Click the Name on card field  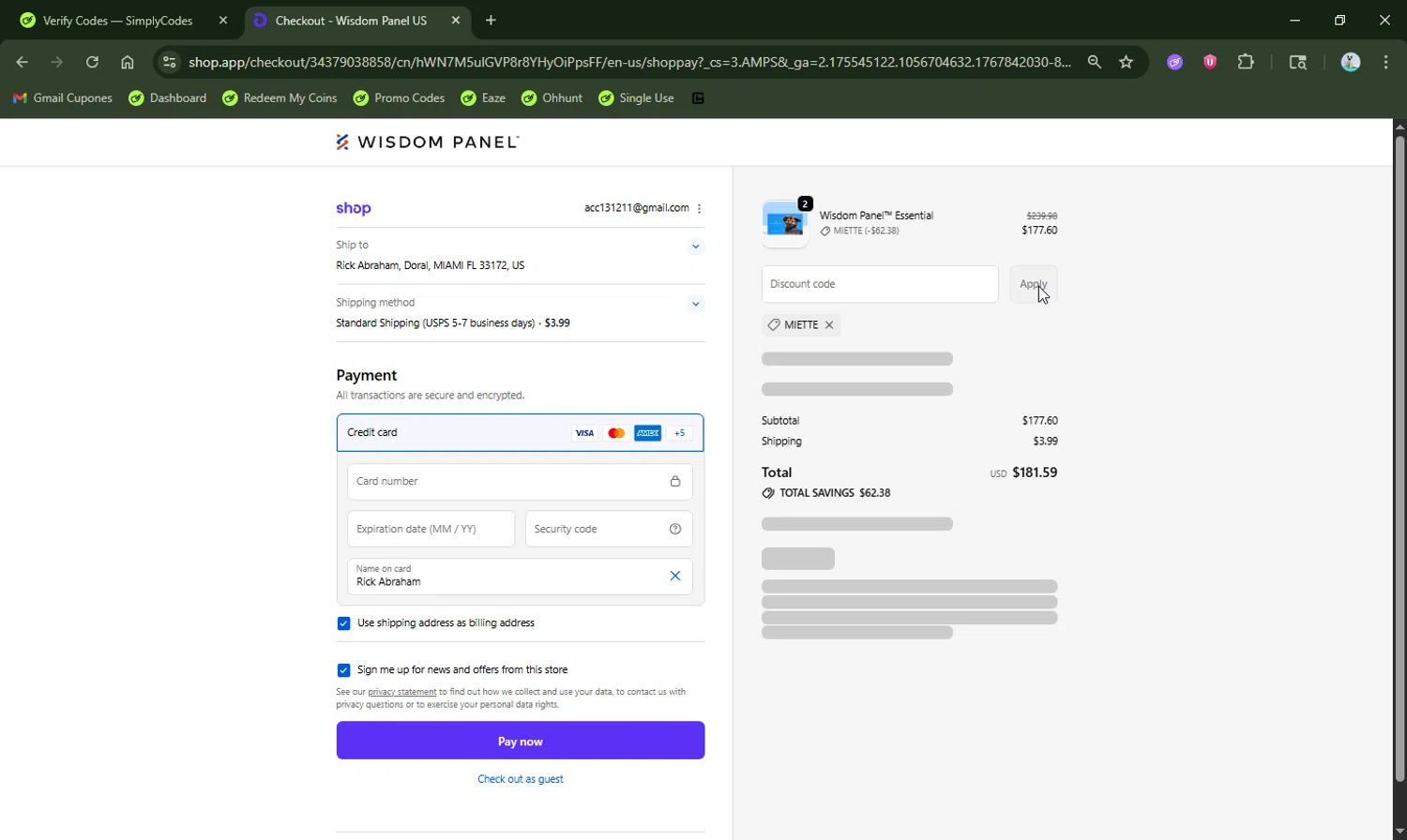520,576
